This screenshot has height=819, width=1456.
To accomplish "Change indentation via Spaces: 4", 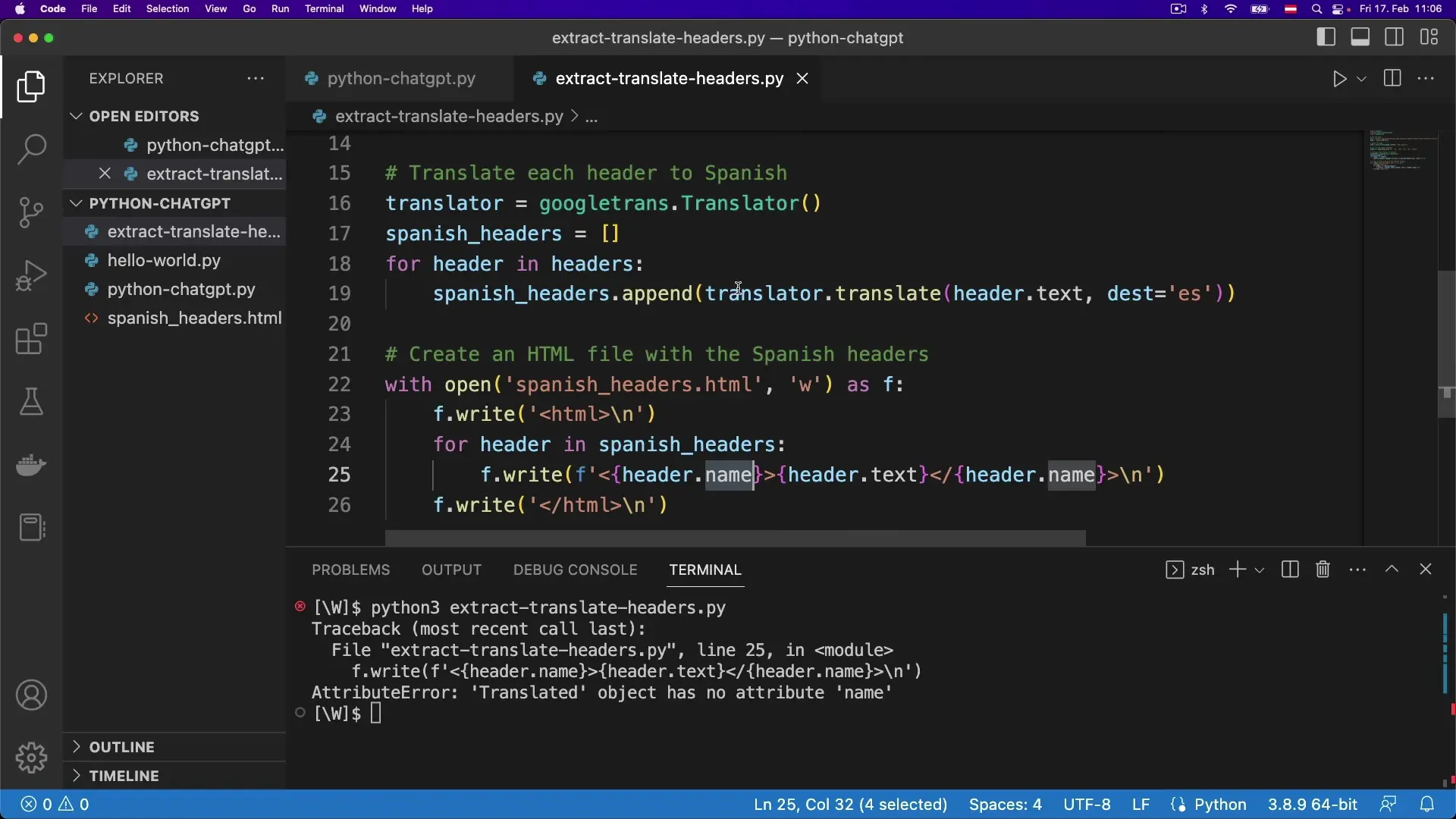I will pos(1006,805).
